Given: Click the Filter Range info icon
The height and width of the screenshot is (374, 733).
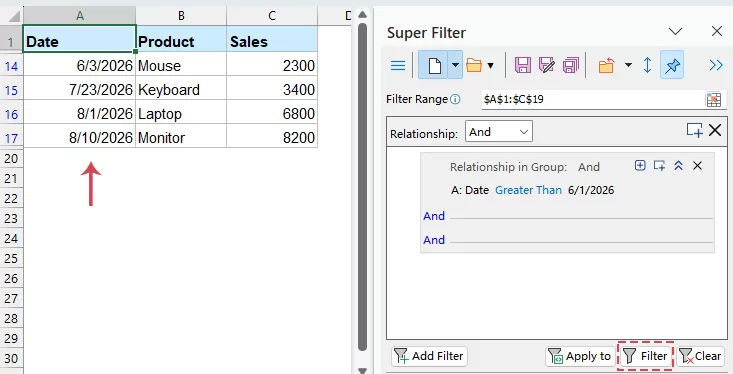Looking at the screenshot, I should click(x=455, y=99).
